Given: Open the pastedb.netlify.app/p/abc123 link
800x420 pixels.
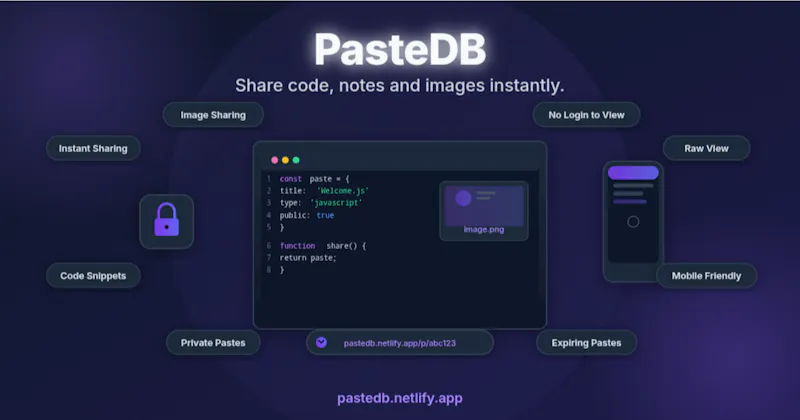Looking at the screenshot, I should coord(399,343).
